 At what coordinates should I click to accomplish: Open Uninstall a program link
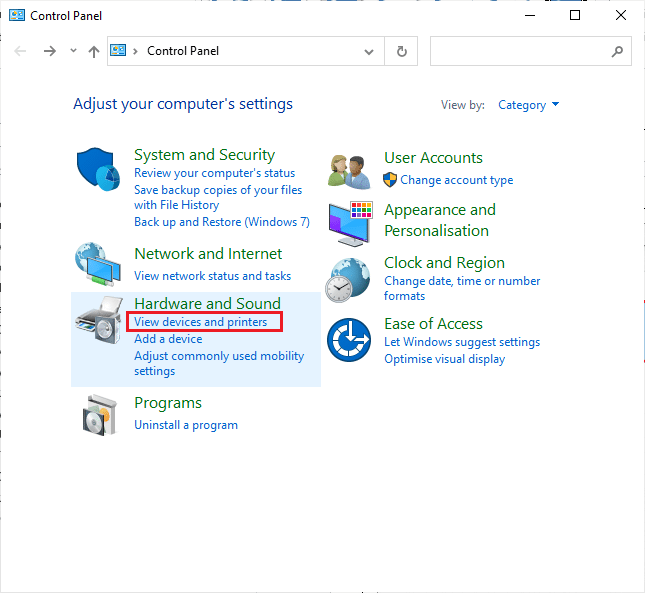186,425
